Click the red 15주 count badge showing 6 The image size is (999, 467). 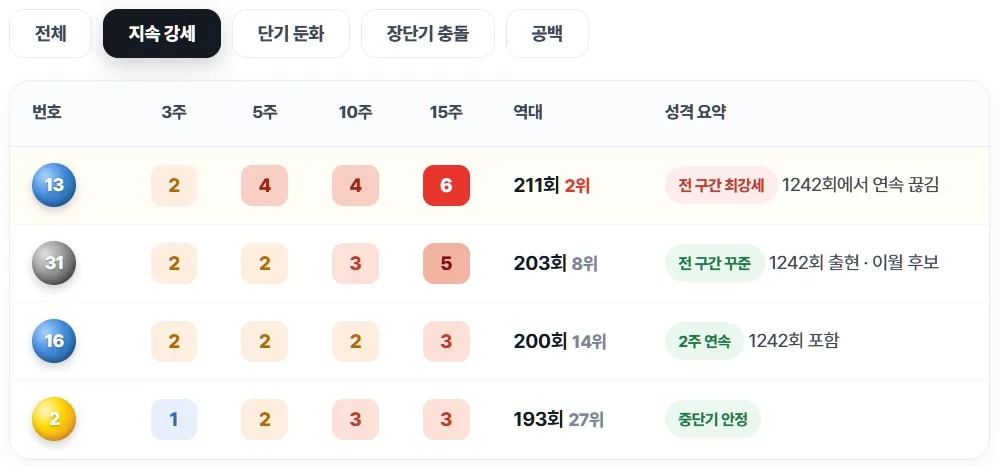(446, 185)
